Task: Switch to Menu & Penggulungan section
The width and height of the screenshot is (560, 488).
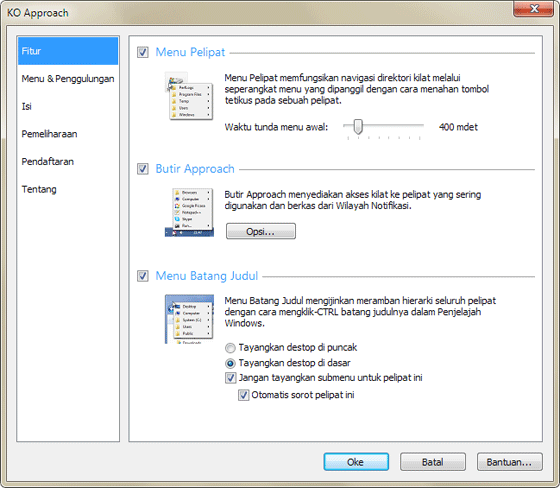Action: [x=68, y=79]
